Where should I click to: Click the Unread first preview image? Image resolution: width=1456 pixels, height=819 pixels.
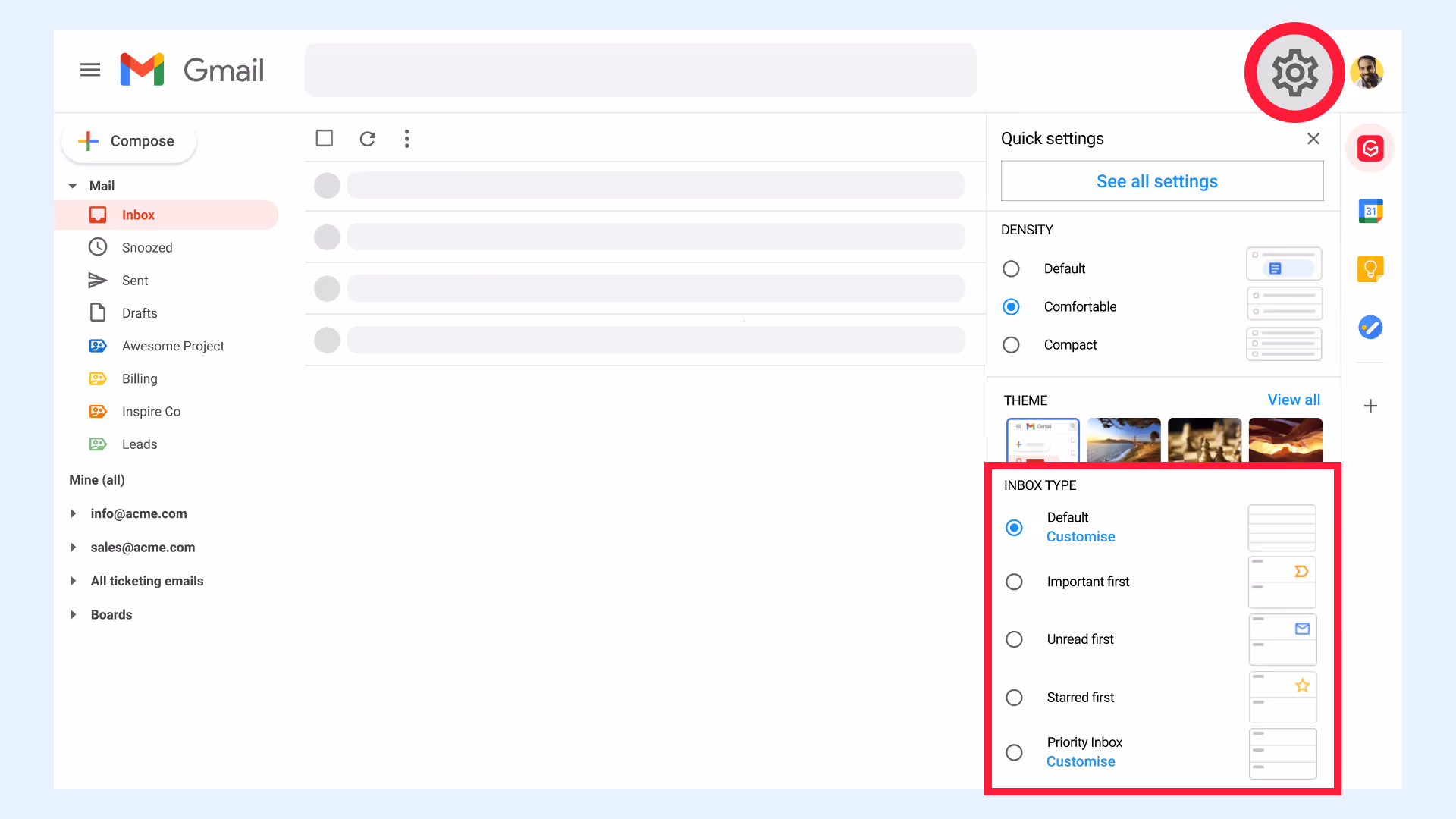[1282, 639]
